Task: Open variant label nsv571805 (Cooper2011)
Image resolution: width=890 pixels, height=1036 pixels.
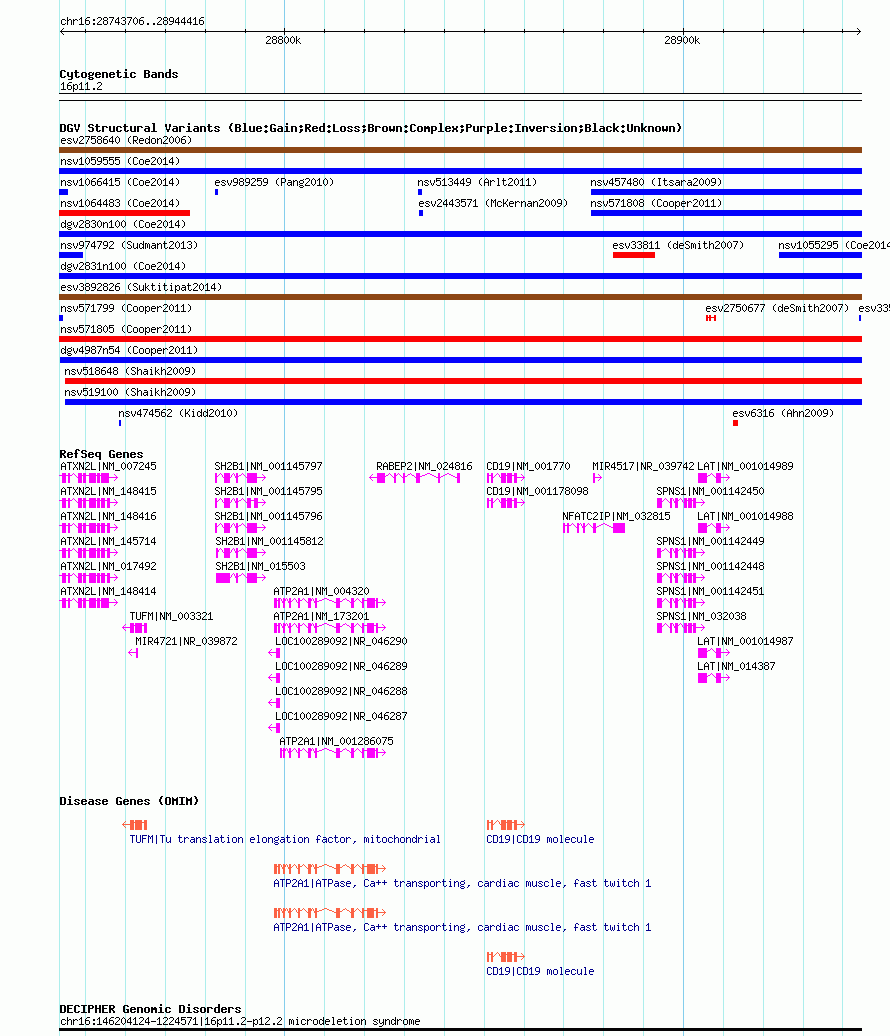Action: pyautogui.click(x=126, y=329)
